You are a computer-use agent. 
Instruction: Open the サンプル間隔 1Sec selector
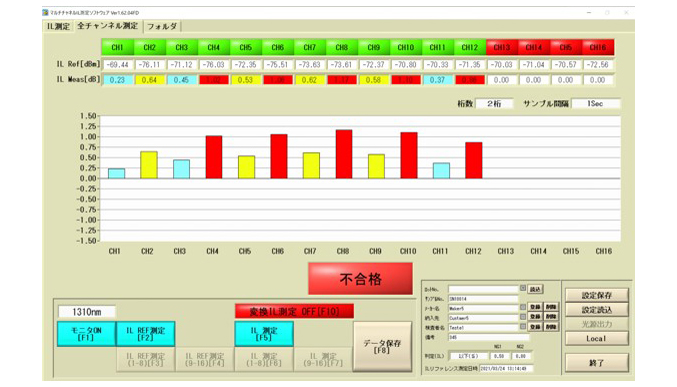tap(595, 104)
